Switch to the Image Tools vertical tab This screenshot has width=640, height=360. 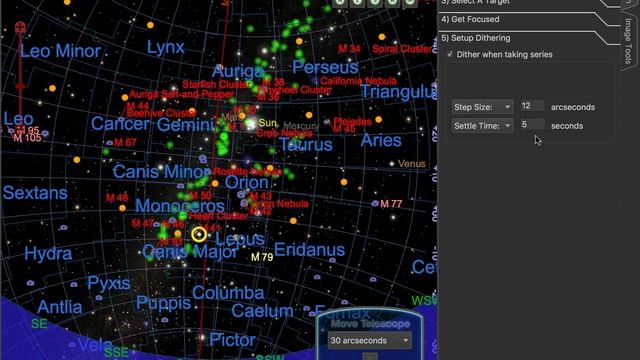click(629, 41)
